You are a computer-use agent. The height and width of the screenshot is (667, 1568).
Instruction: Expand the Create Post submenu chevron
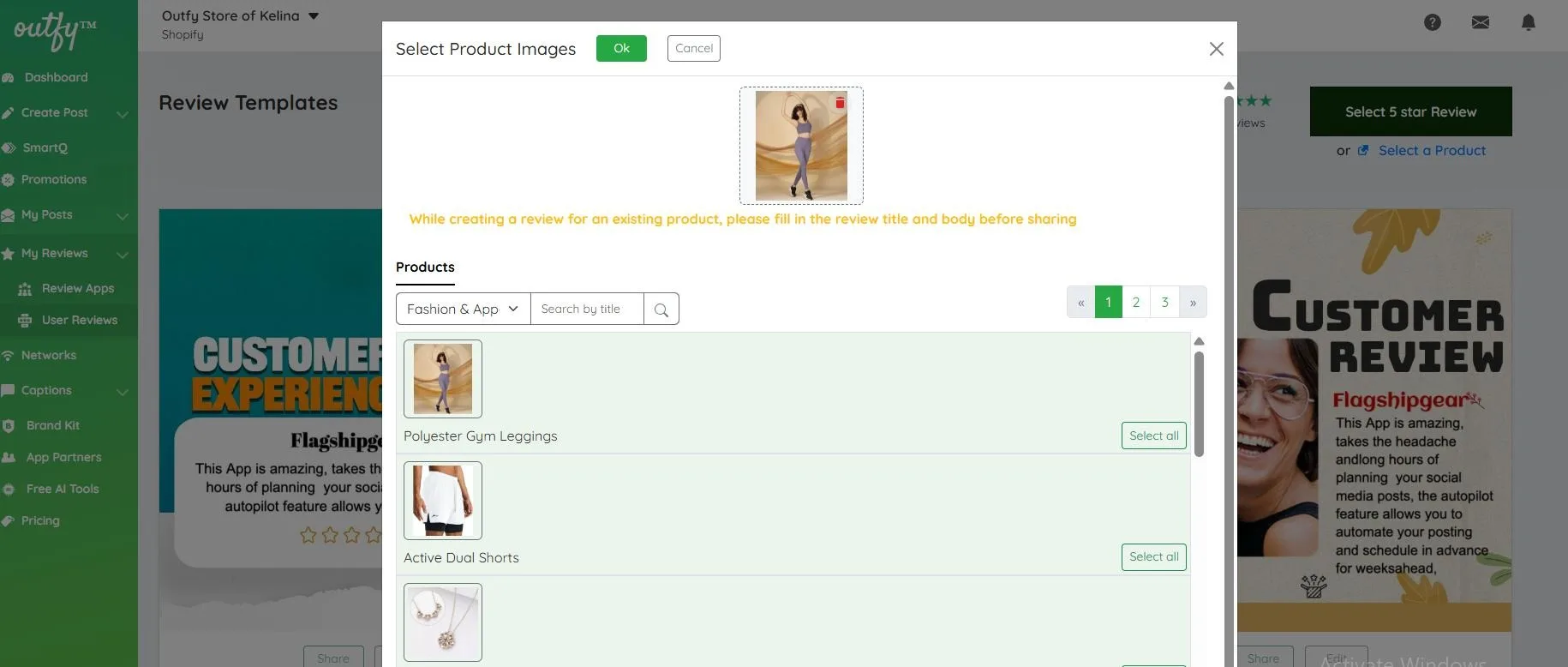123,113
